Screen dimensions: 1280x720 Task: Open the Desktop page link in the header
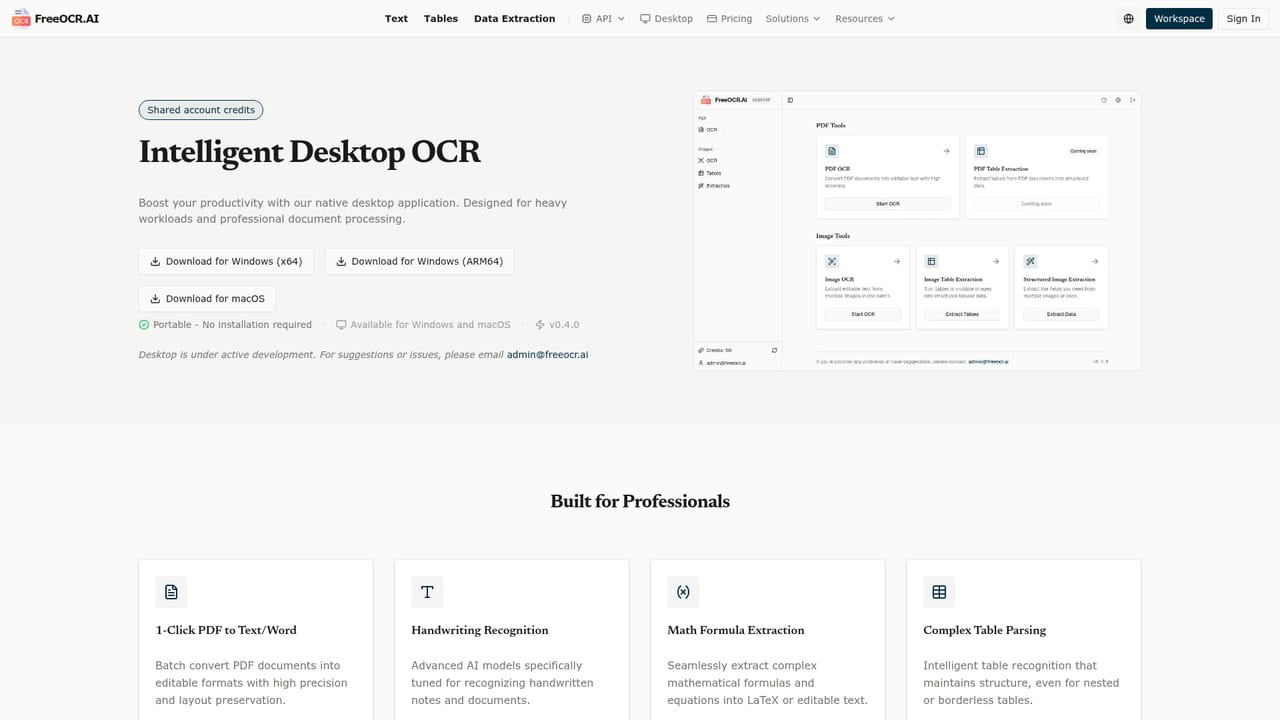(666, 18)
